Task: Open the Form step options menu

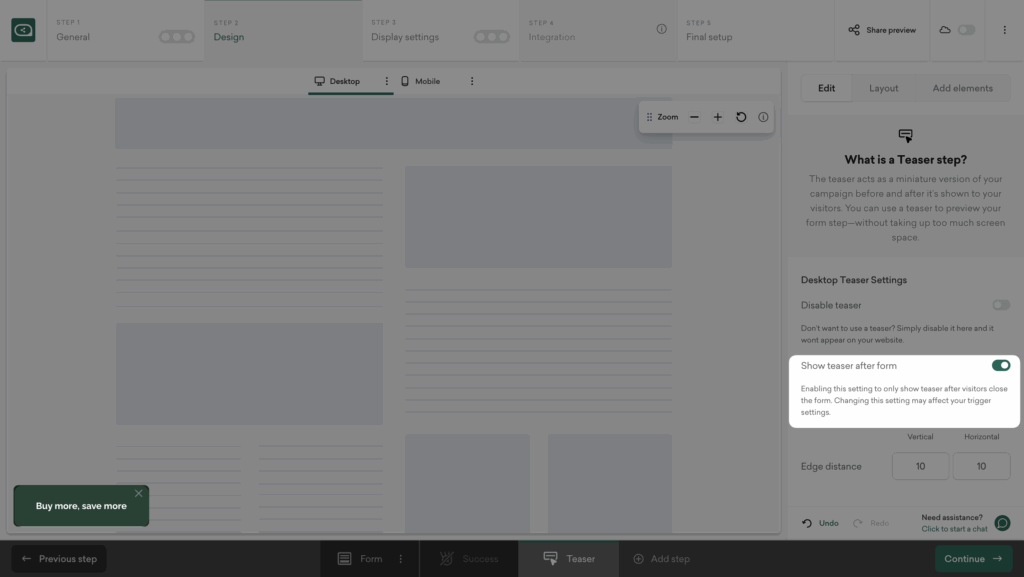Action: click(401, 559)
